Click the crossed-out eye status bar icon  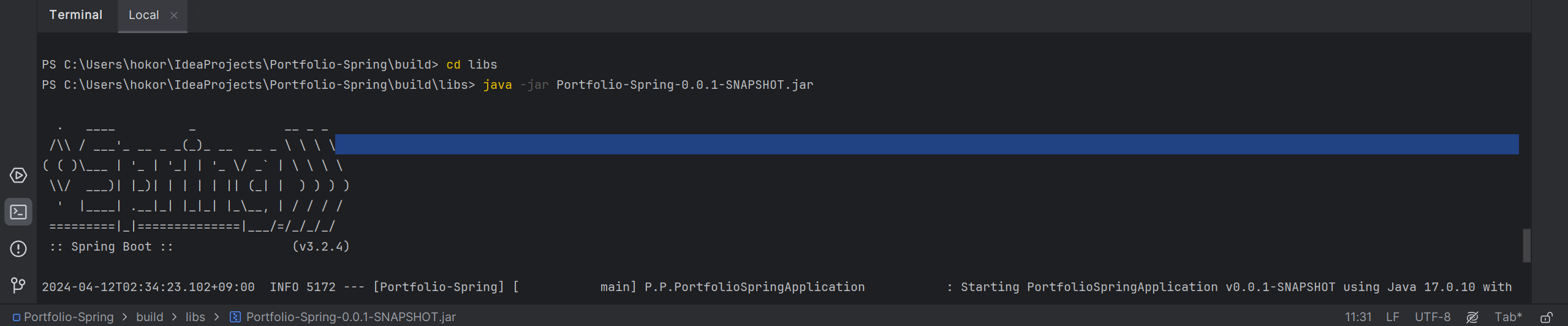tap(1472, 317)
